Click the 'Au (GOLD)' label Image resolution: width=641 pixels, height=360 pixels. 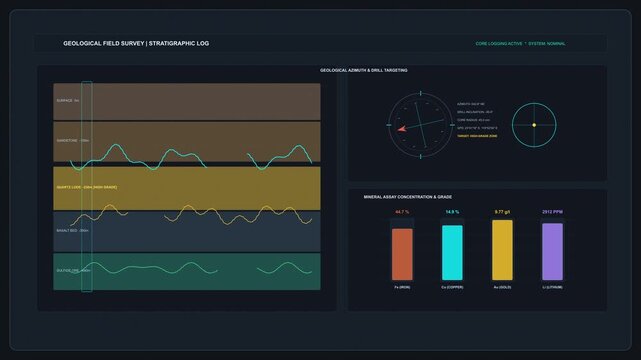tap(502, 287)
